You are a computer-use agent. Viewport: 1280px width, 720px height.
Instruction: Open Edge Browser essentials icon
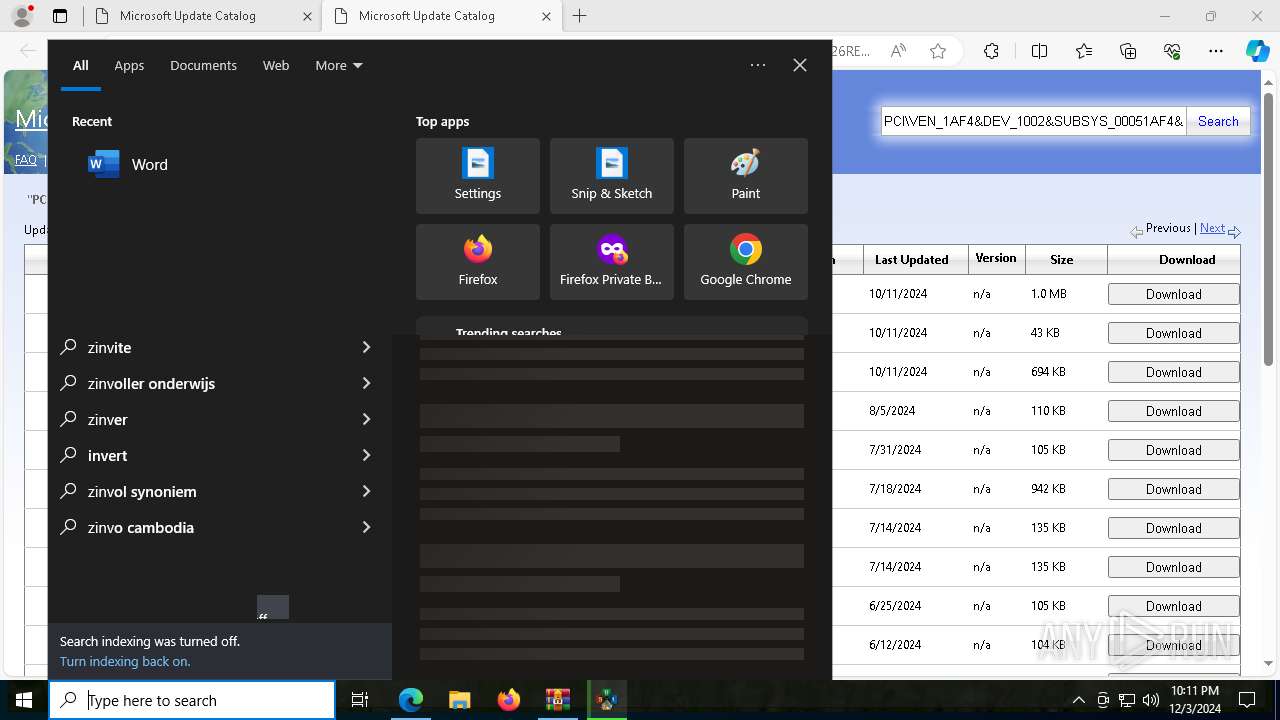click(x=1172, y=51)
